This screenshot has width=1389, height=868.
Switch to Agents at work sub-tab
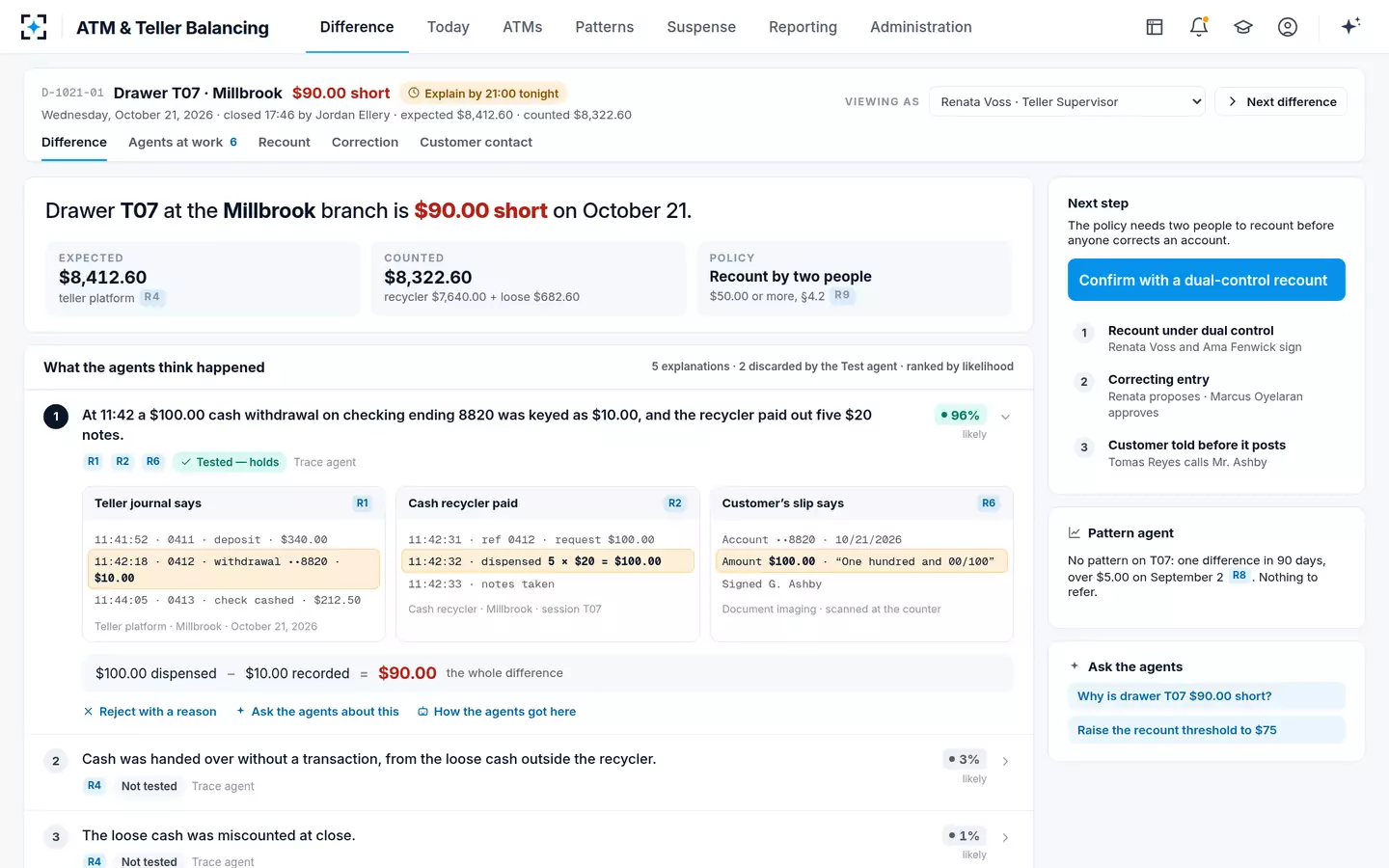coord(182,142)
